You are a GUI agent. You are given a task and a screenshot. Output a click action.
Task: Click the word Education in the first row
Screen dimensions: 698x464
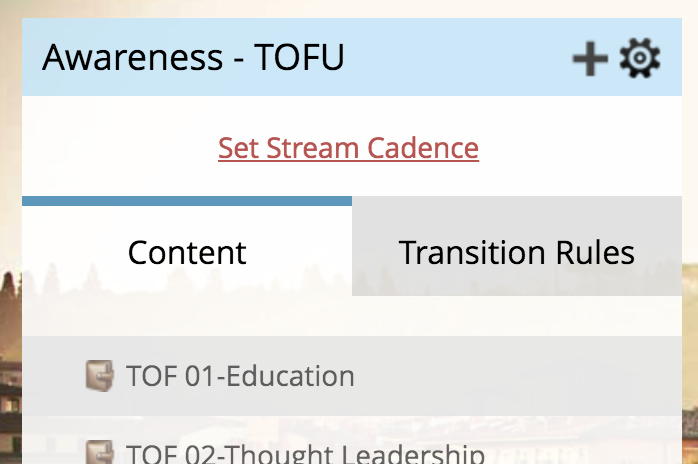291,376
